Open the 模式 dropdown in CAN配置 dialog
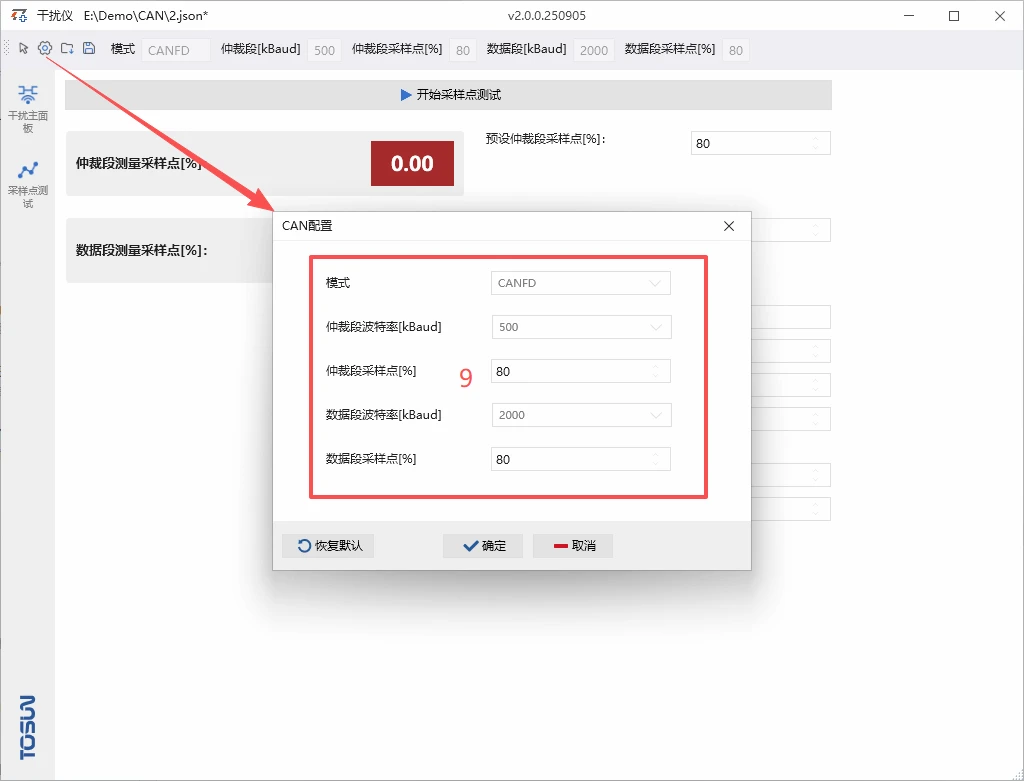Viewport: 1024px width, 781px height. [580, 283]
